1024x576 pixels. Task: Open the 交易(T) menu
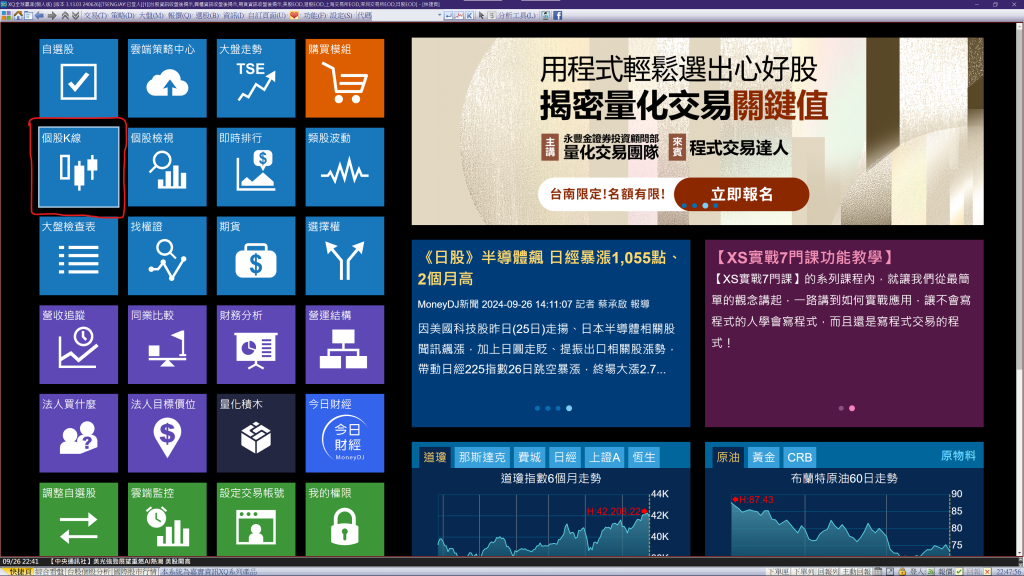95,15
